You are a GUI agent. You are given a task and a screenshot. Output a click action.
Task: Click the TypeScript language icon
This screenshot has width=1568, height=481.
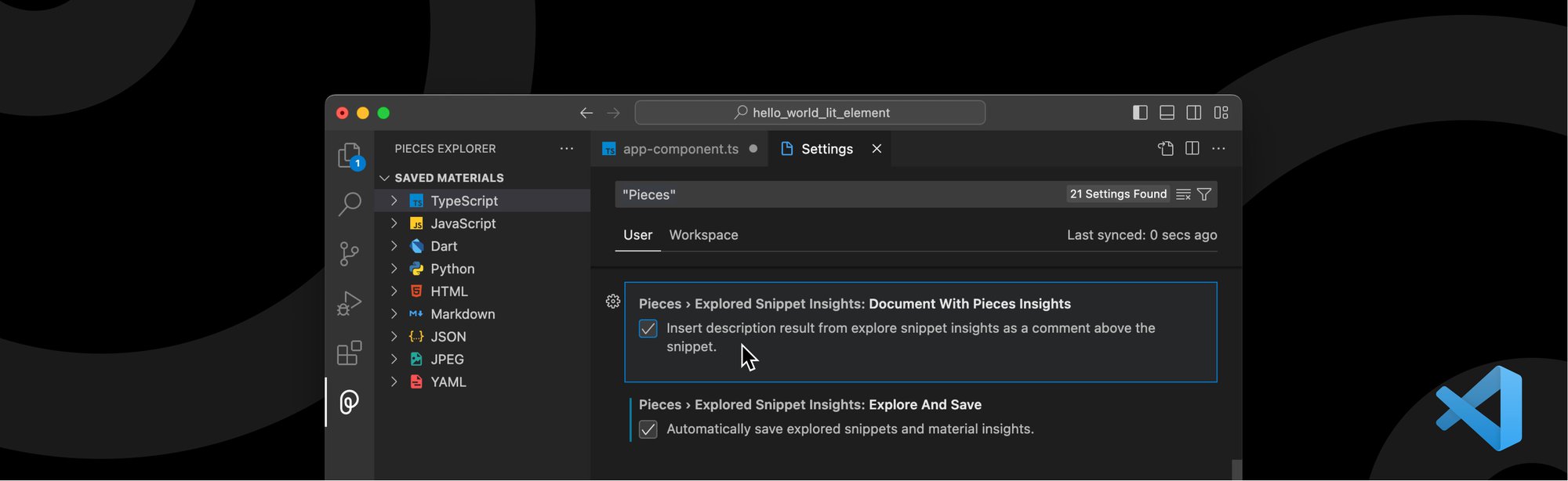pos(416,201)
